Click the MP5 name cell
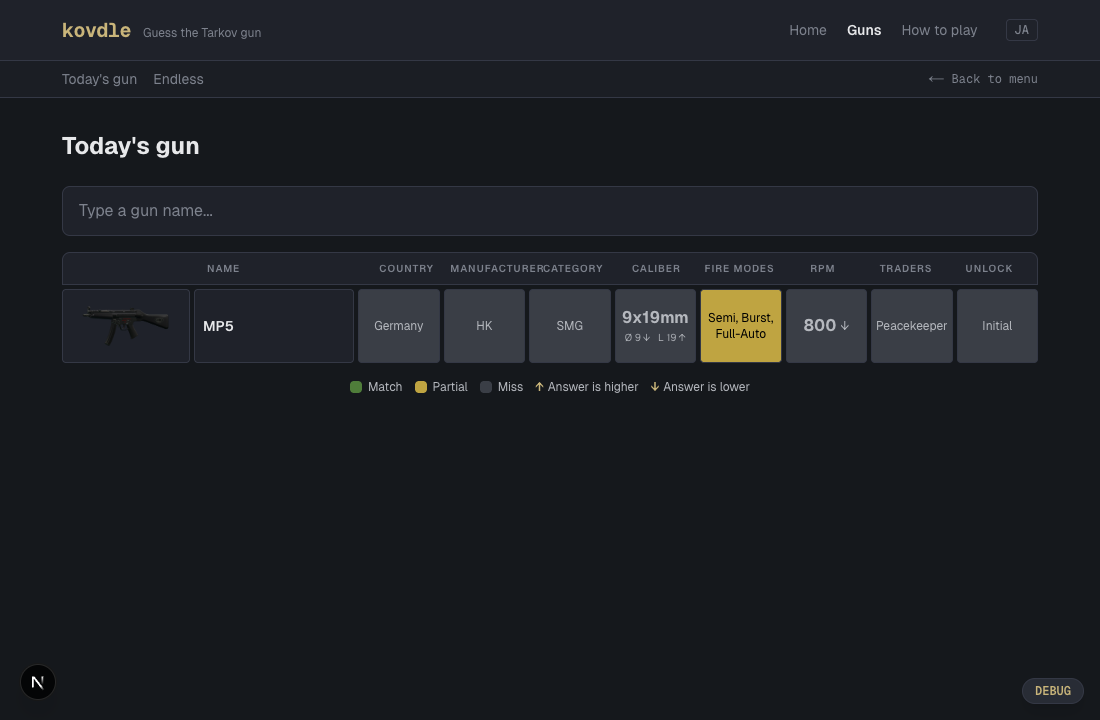The image size is (1100, 720). (x=273, y=326)
